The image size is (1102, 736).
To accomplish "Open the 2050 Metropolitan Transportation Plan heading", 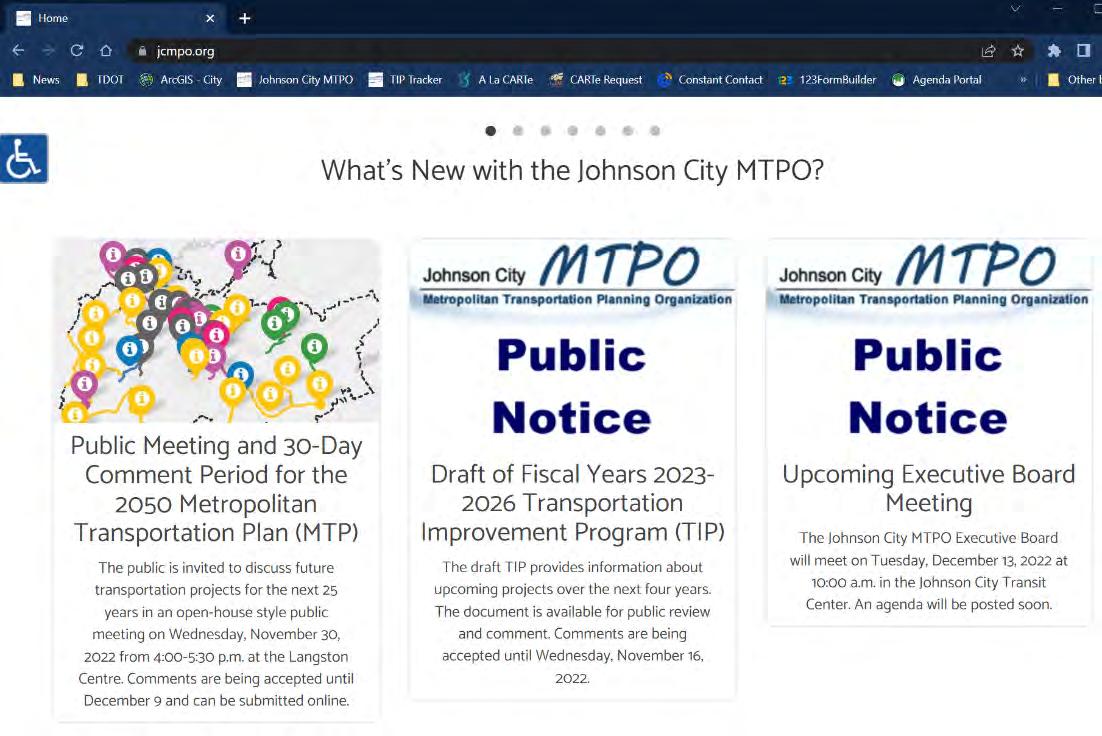I will tap(216, 489).
